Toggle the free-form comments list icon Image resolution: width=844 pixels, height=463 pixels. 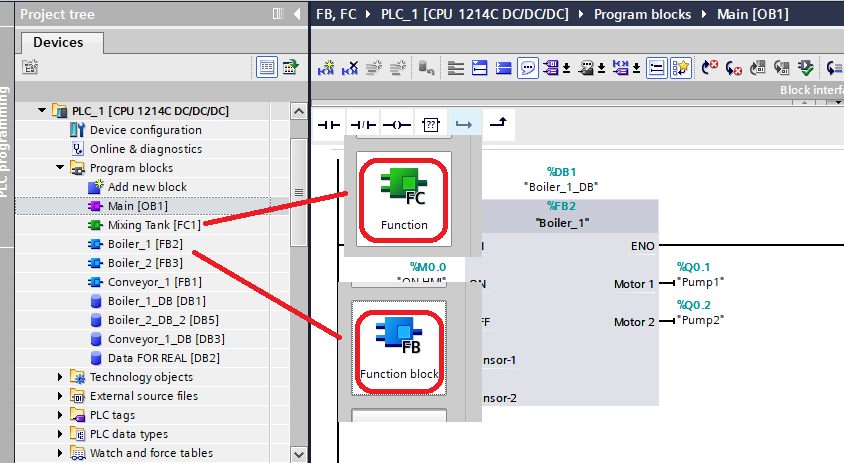pyautogui.click(x=657, y=68)
